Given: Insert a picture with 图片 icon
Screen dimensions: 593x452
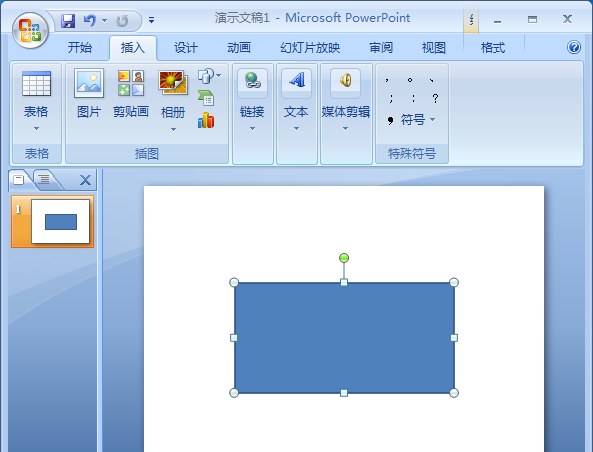Looking at the screenshot, I should [x=89, y=83].
